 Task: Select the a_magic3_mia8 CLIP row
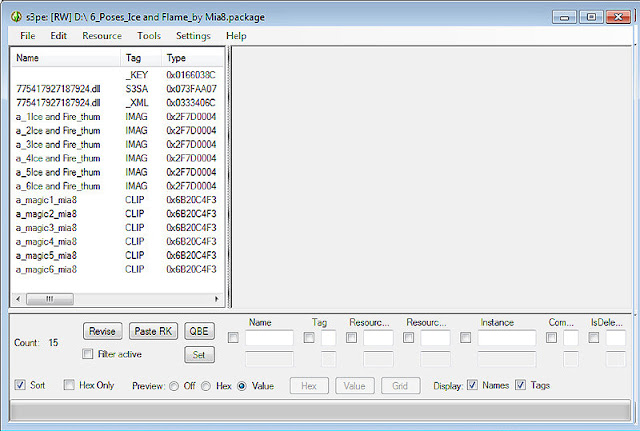point(116,228)
